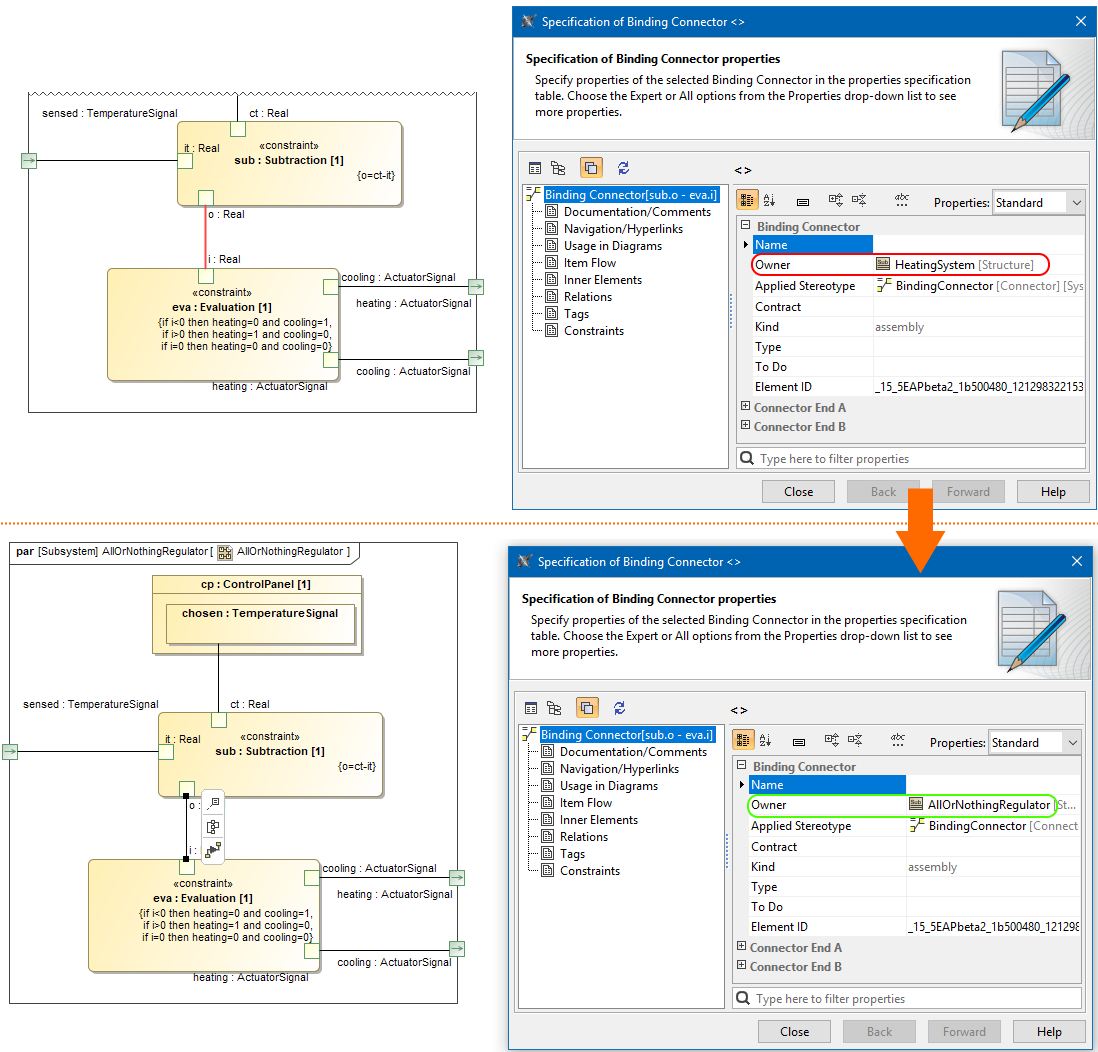
Task: Select the red binding connector in upper diagram
Action: tap(205, 237)
